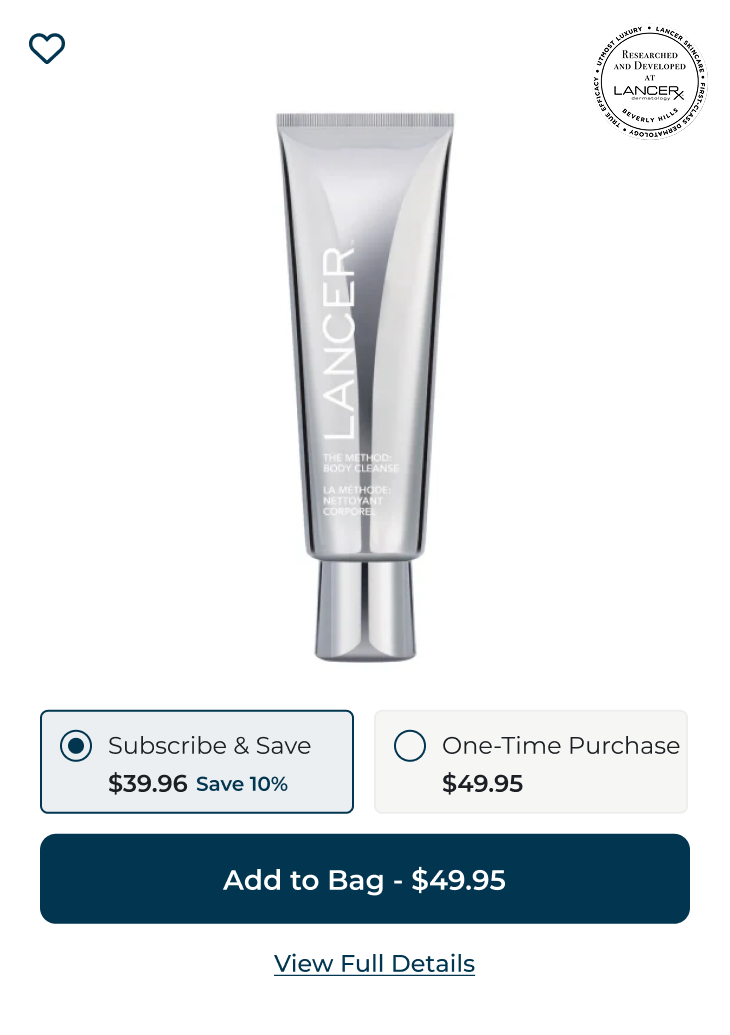
Task: Click the 'Beverly Hills' text in the seal
Action: point(650,116)
